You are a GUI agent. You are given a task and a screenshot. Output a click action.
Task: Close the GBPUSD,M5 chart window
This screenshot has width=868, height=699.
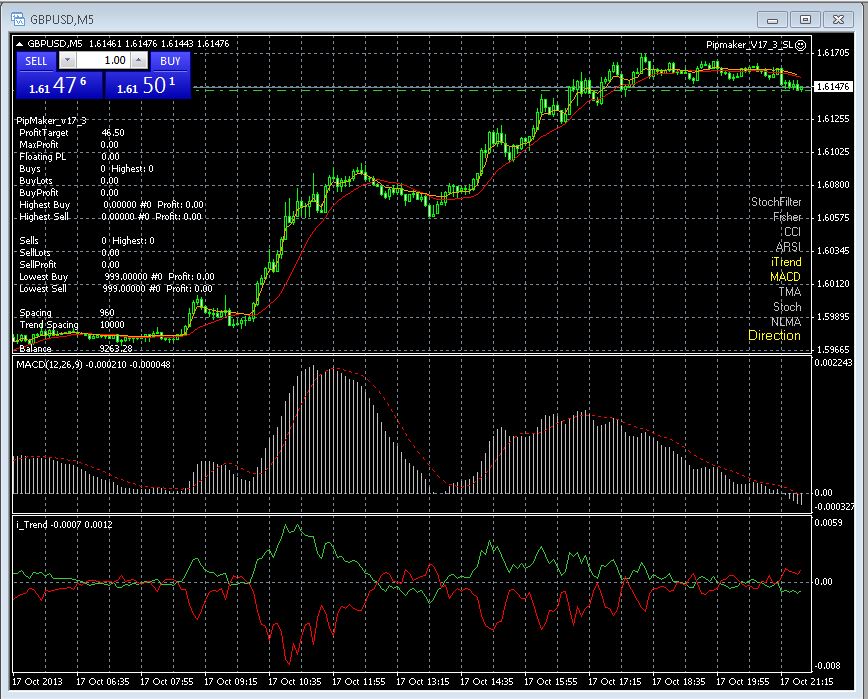[x=839, y=19]
